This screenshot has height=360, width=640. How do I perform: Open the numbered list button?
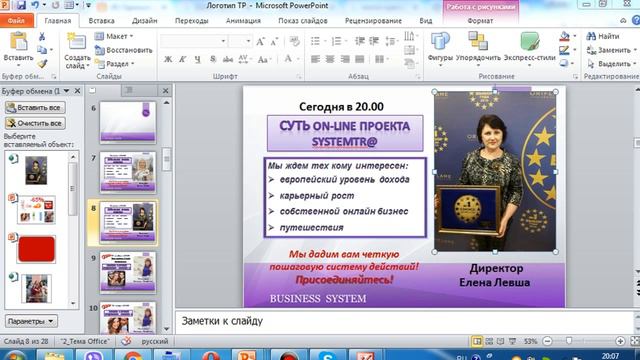(336, 41)
